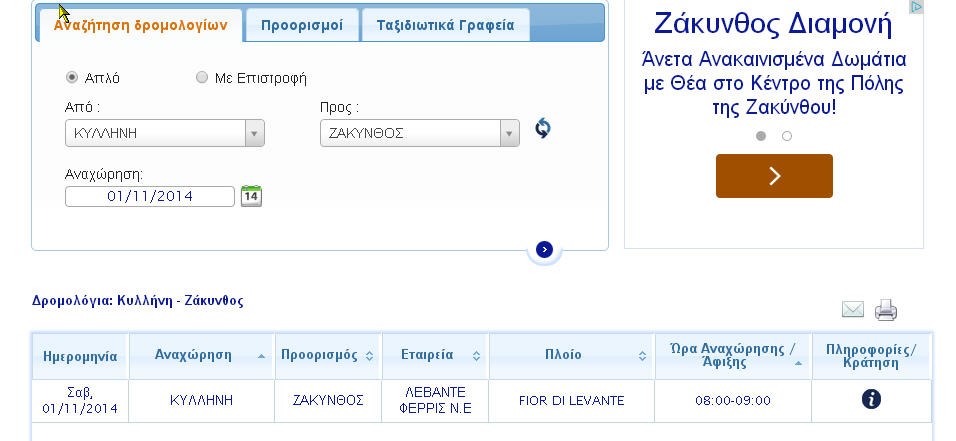Open the departure date calendar icon
The height and width of the screenshot is (441, 956).
251,196
